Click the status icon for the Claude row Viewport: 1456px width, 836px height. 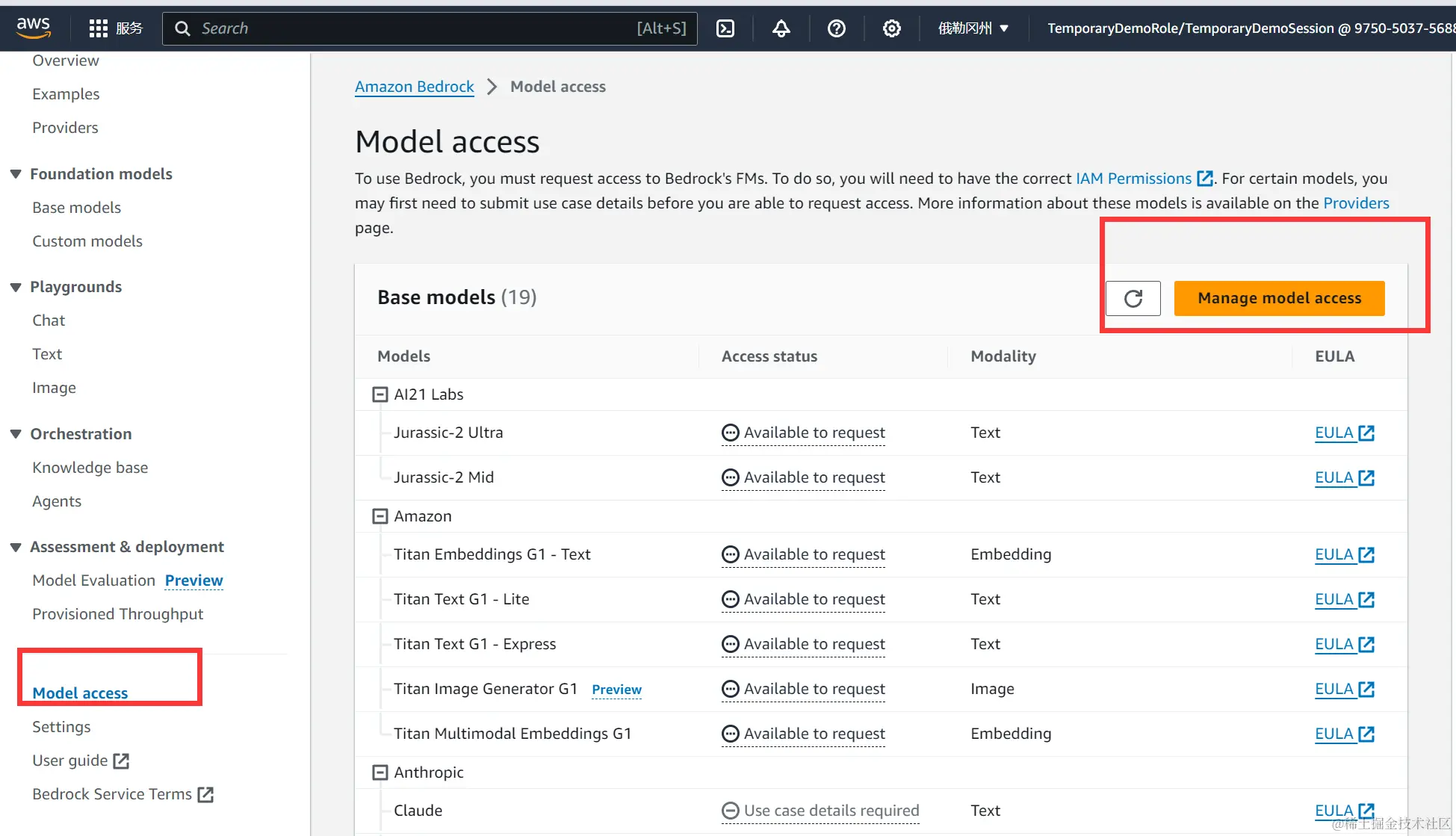(x=731, y=811)
